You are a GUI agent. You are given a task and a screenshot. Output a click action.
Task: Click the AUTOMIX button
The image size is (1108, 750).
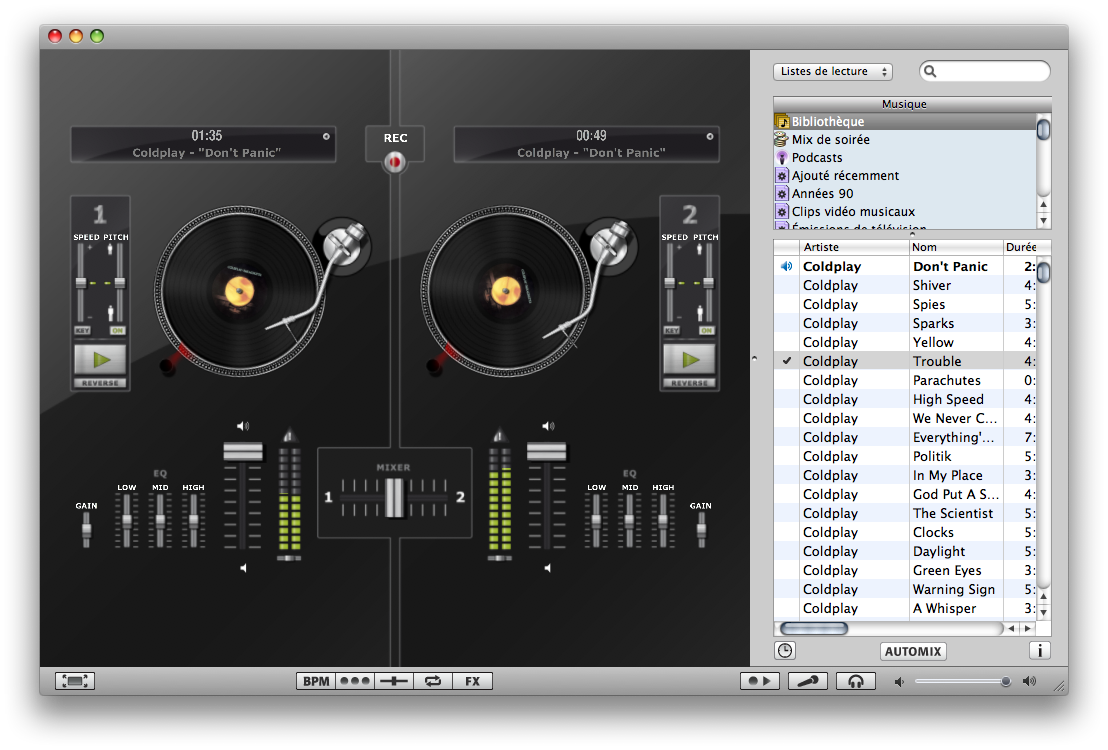[x=913, y=651]
